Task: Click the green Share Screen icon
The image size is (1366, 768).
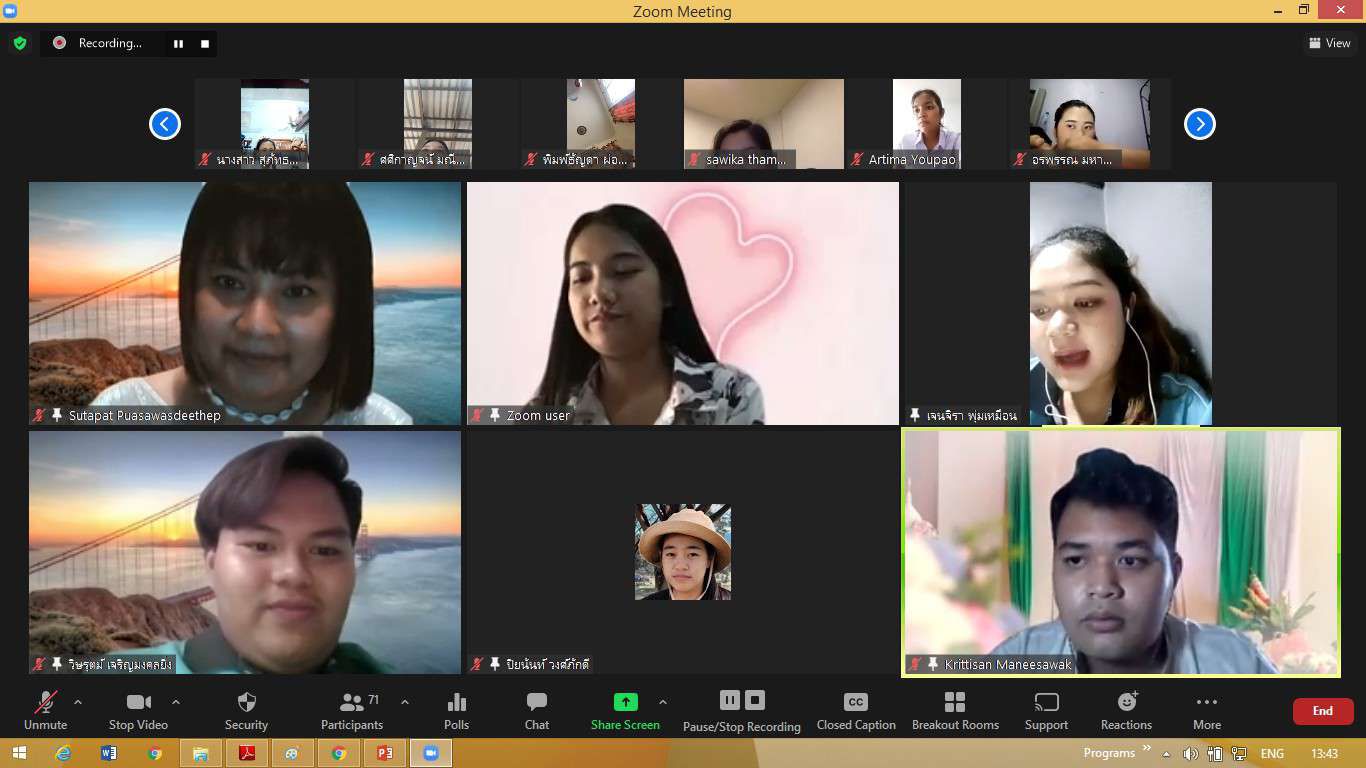Action: coord(625,702)
